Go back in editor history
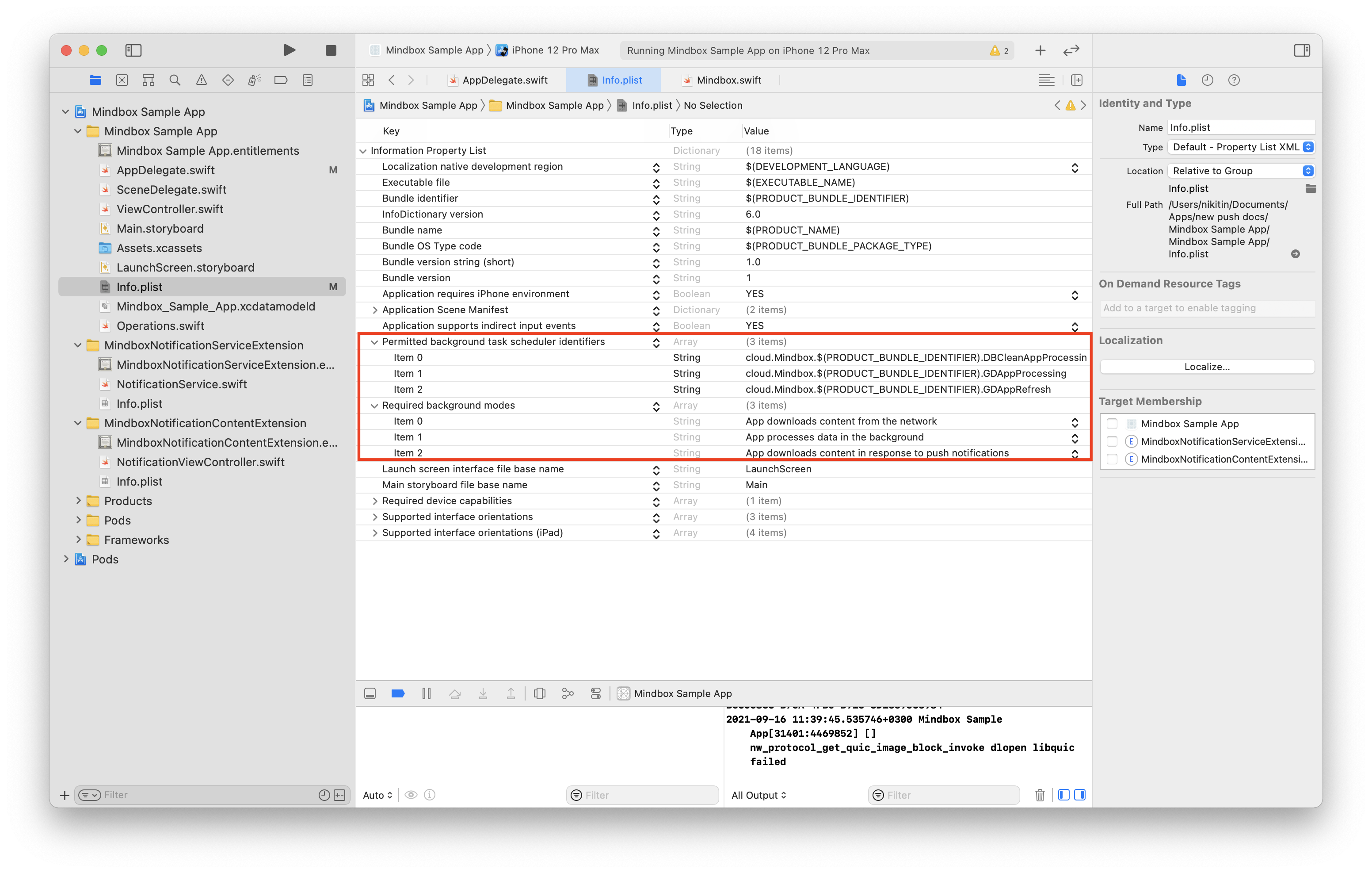Screen dimensions: 1372x873 [392, 80]
